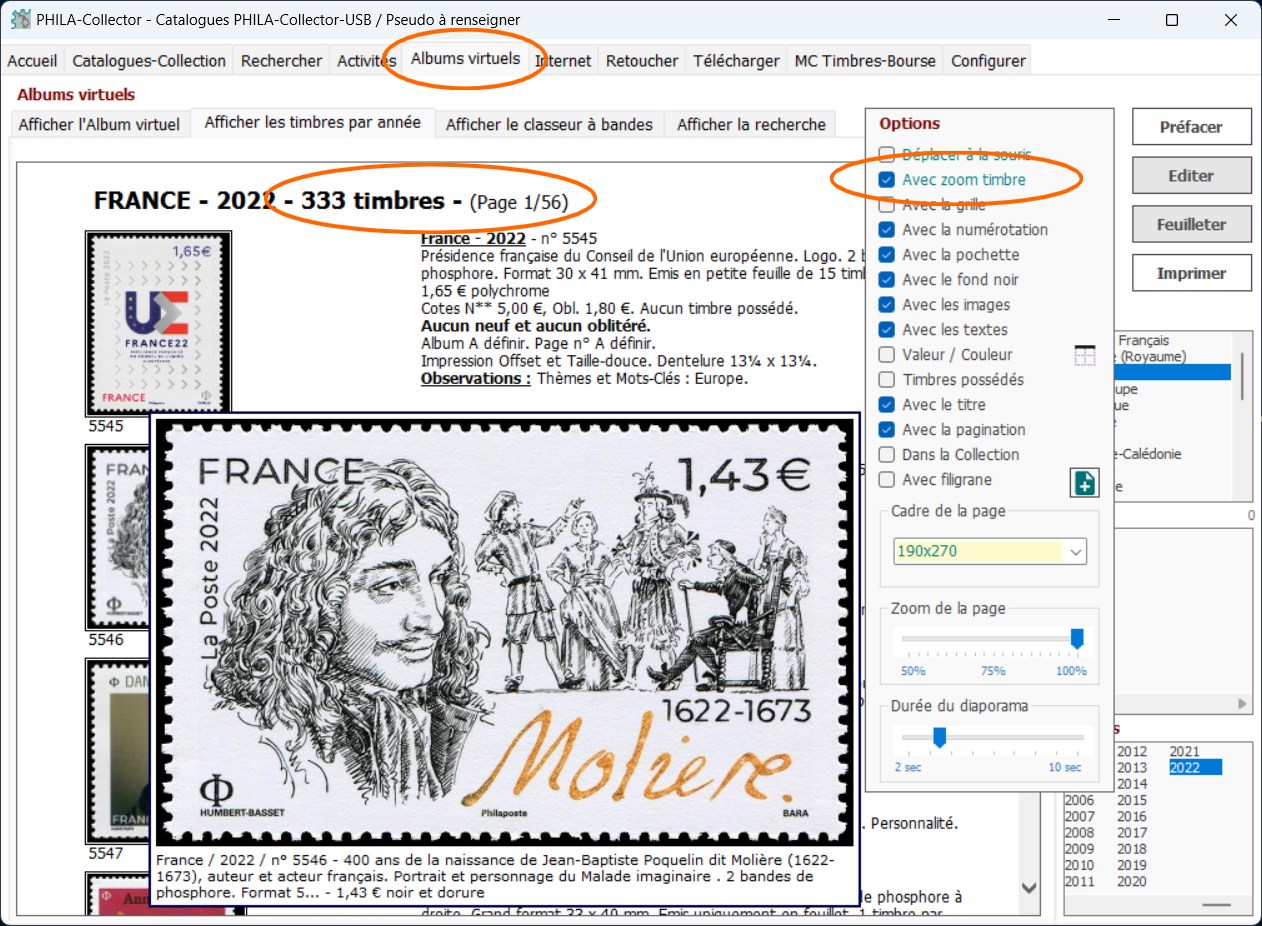1262x926 pixels.
Task: Uncheck Avec zoom timbre option
Action: tap(886, 180)
